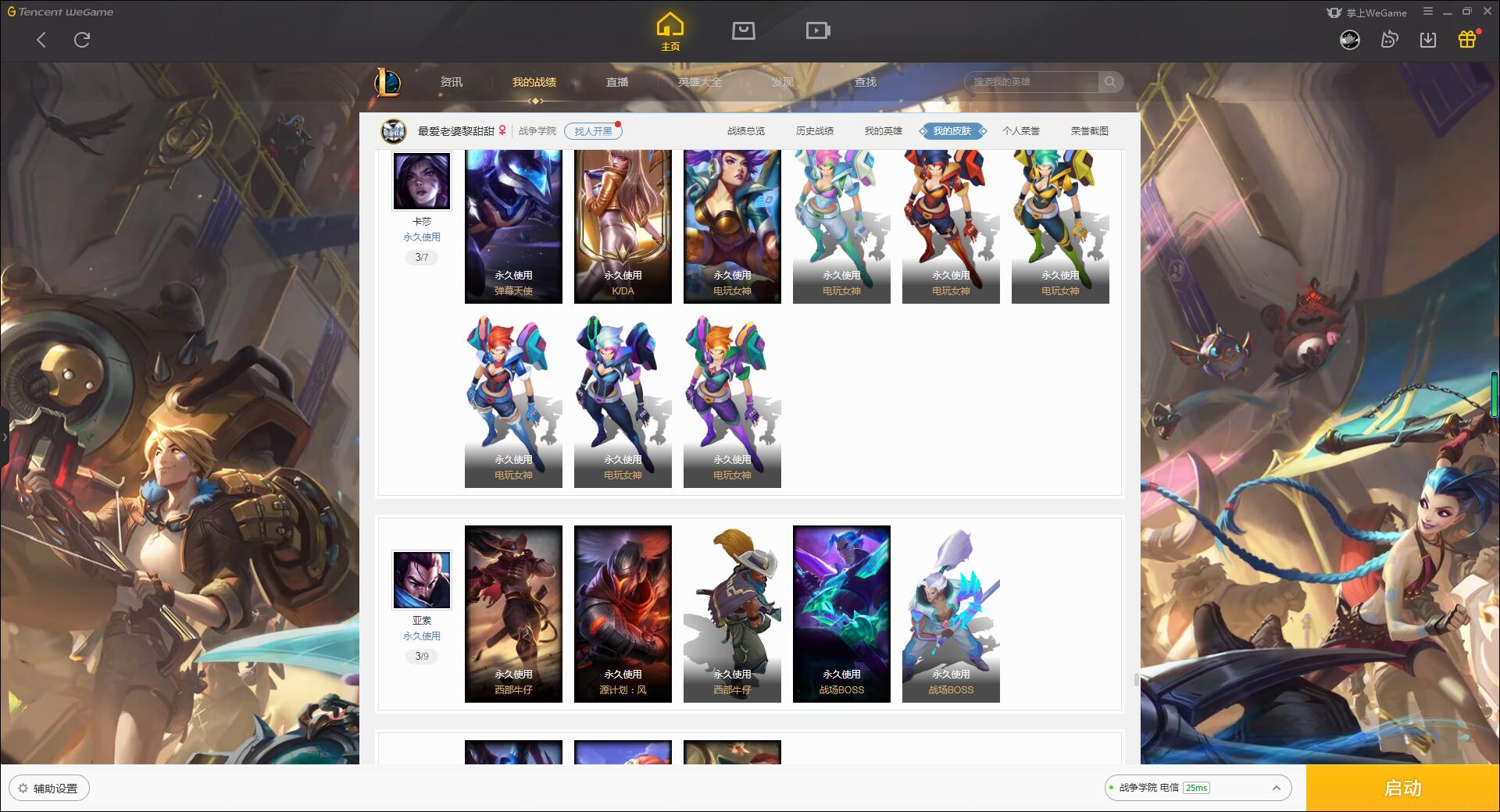Click 永久使用 under 亚索
Screen dimensions: 1500x812
[422, 636]
